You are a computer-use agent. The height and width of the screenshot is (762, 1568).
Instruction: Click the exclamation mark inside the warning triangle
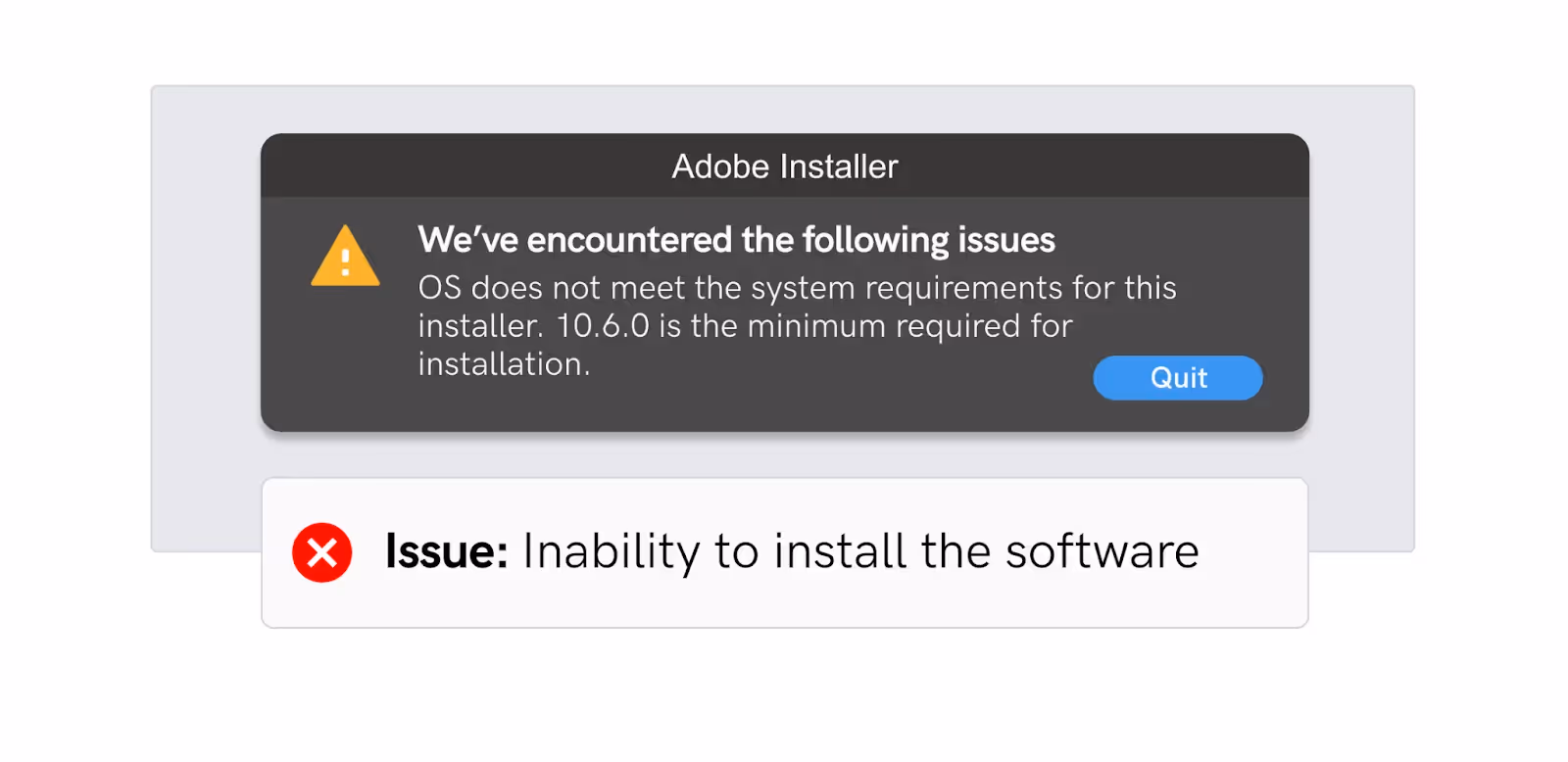[x=345, y=262]
